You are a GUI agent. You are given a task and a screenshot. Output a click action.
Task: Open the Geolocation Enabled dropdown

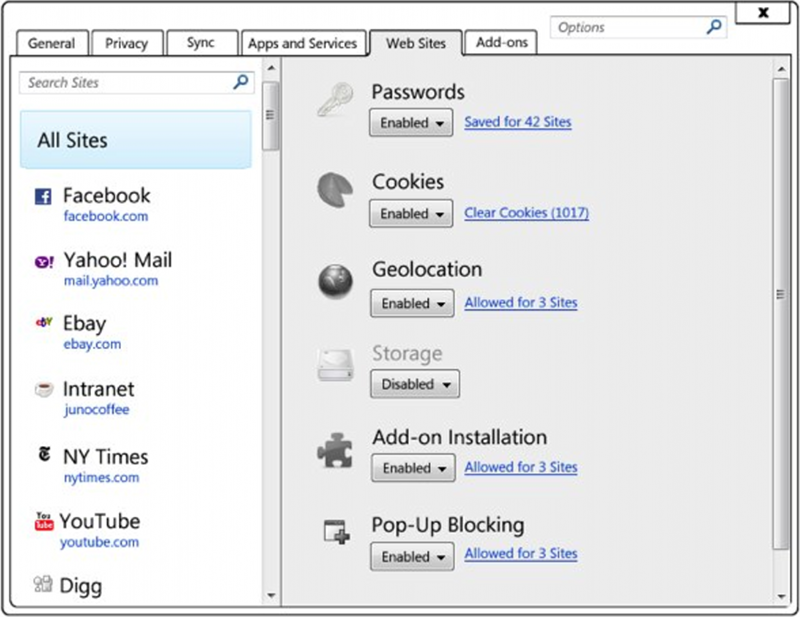[x=412, y=303]
